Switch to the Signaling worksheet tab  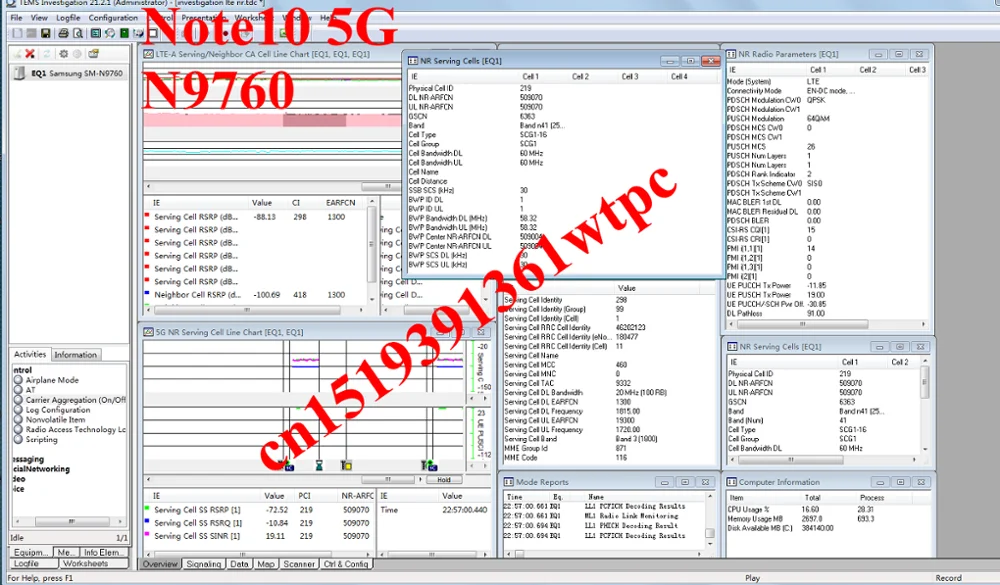click(203, 565)
